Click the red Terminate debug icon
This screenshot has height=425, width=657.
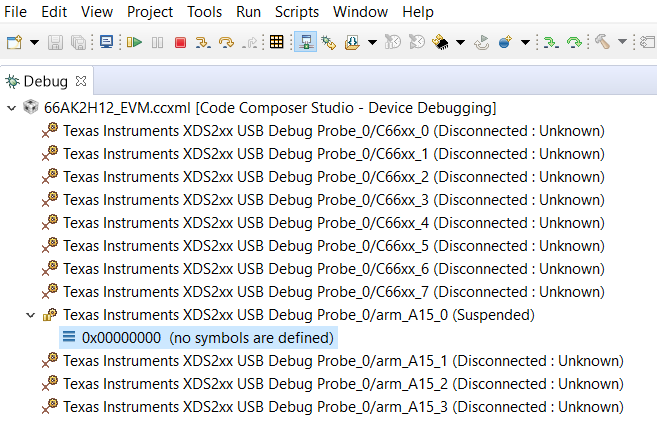tap(180, 42)
